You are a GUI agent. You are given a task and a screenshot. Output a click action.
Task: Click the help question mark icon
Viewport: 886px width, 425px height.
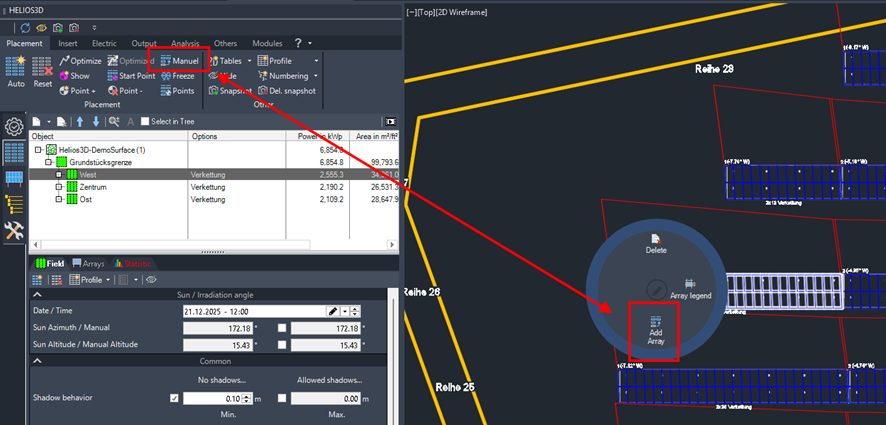pos(298,43)
